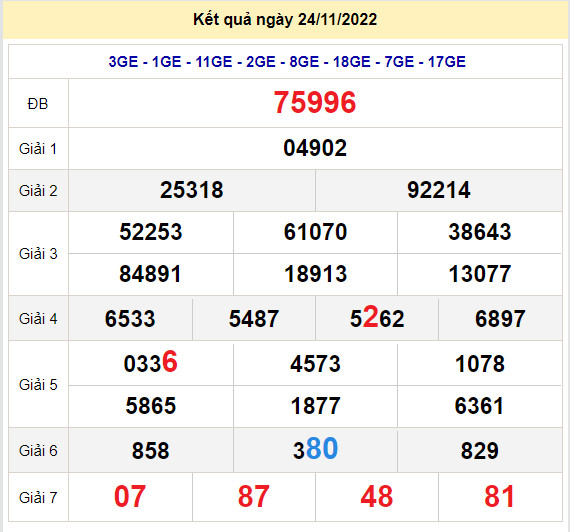Click the header Kết quả ngày 24/11/2022
The height and width of the screenshot is (532, 570).
click(285, 19)
